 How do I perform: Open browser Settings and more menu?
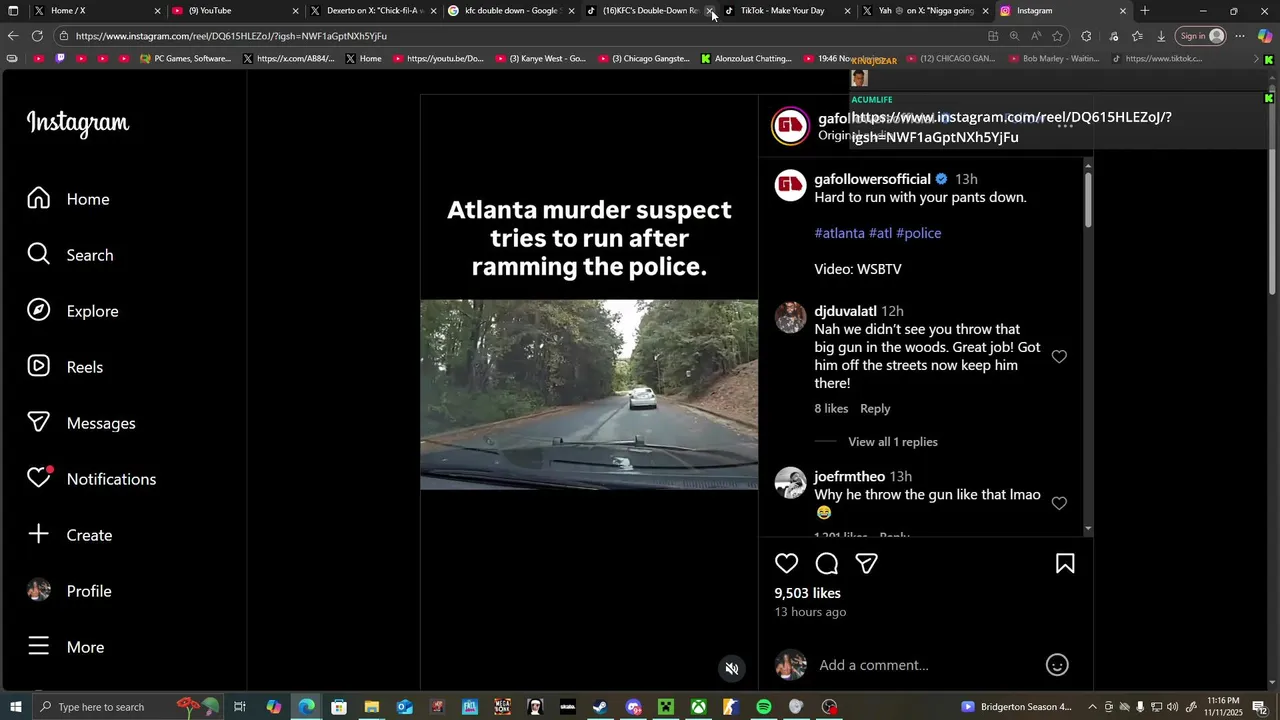pos(1240,36)
